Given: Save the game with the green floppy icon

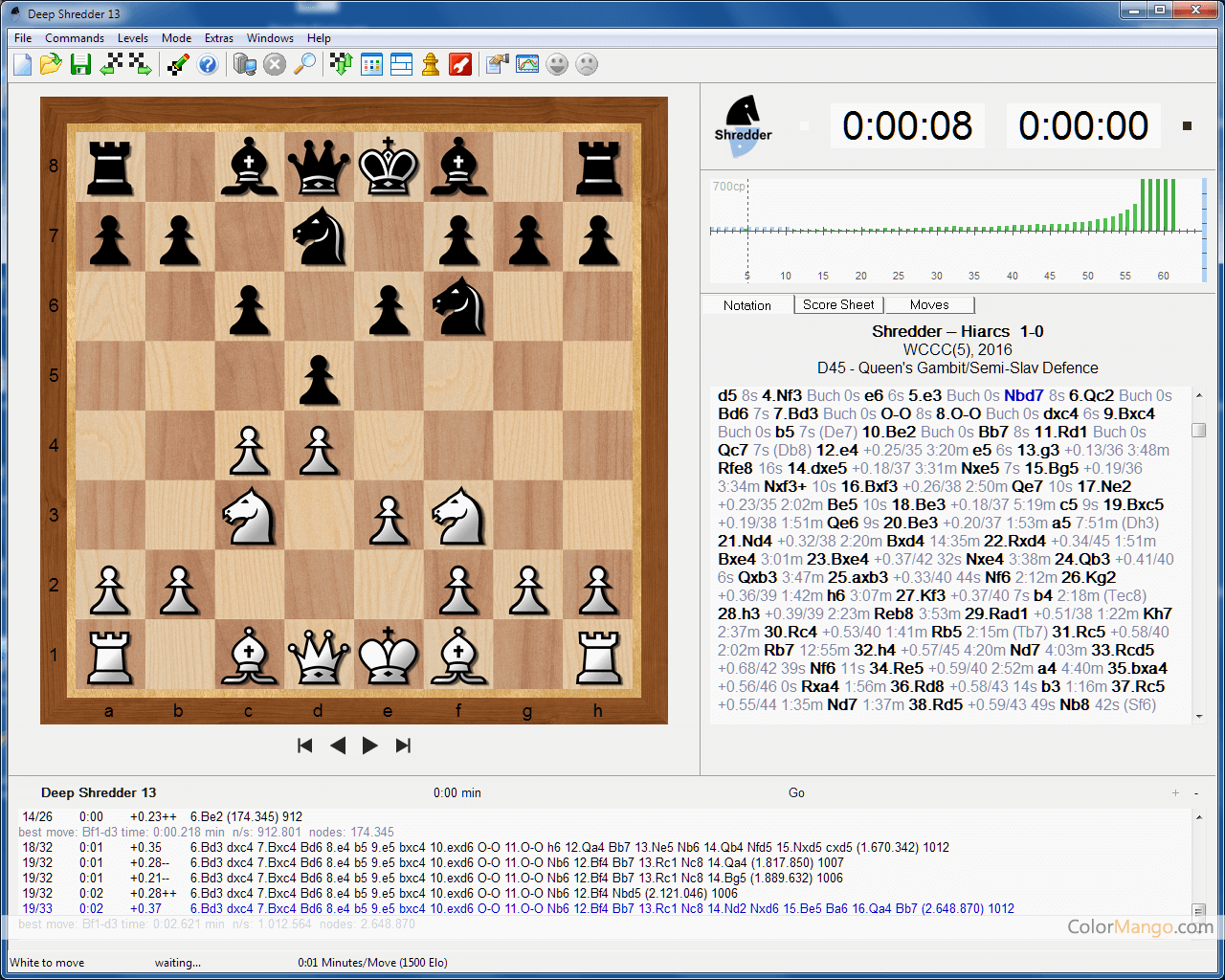Looking at the screenshot, I should coord(81,64).
